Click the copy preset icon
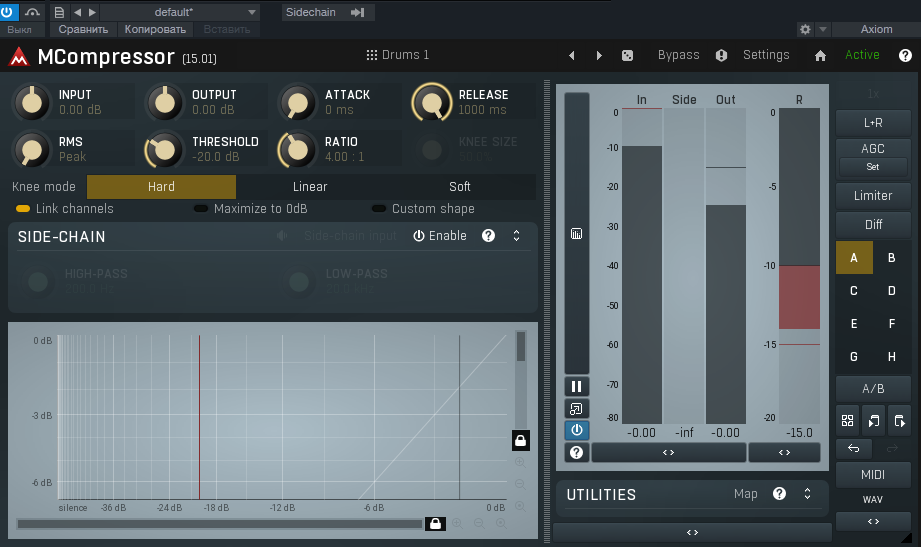921x547 pixels. [873, 420]
